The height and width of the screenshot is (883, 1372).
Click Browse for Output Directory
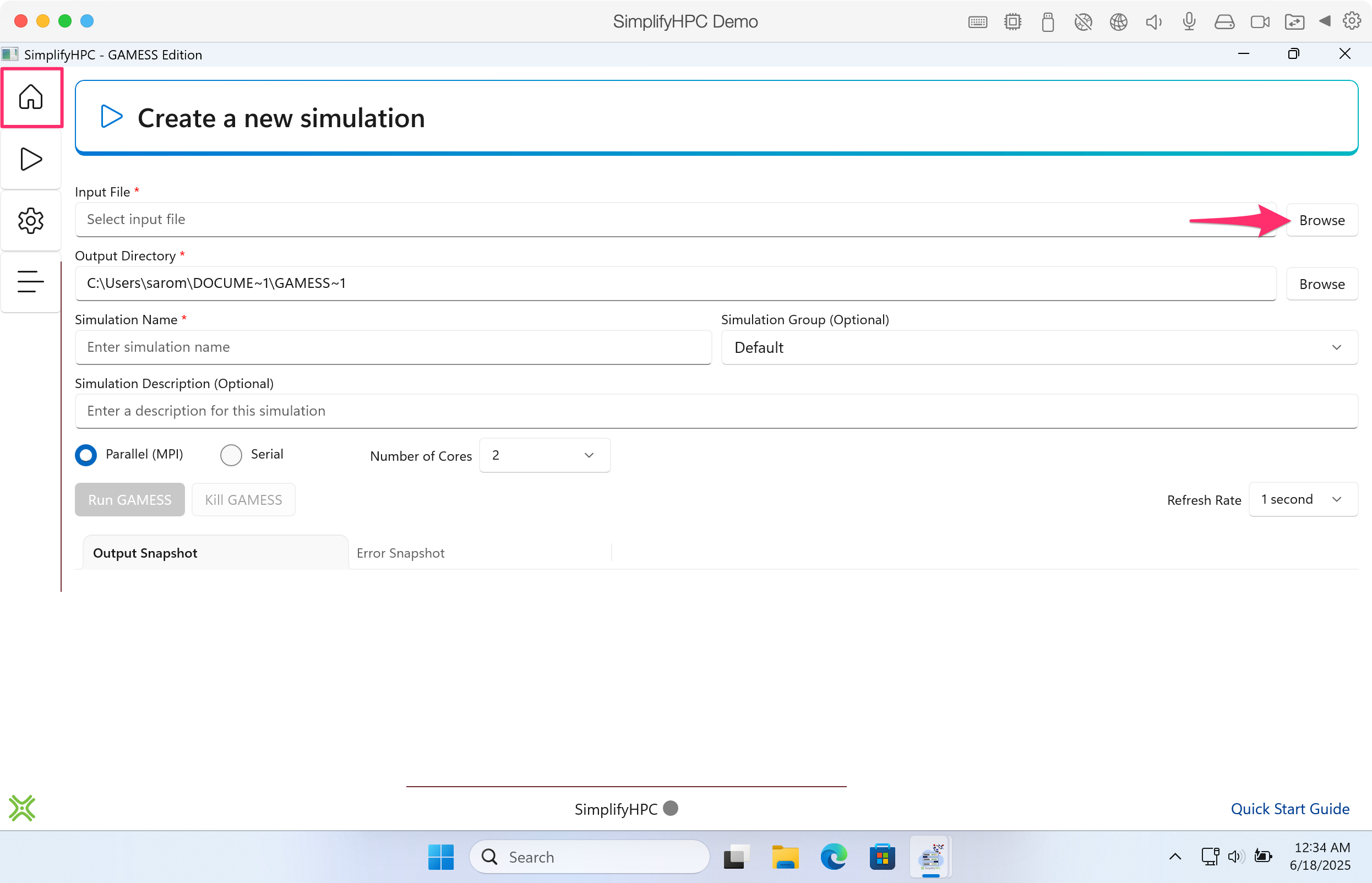[x=1321, y=284]
